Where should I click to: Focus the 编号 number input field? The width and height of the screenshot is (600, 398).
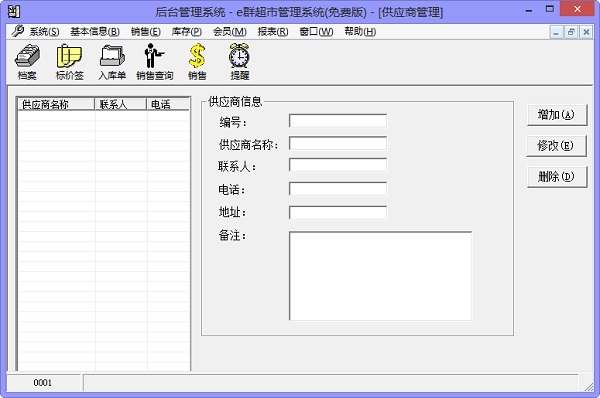click(x=338, y=121)
